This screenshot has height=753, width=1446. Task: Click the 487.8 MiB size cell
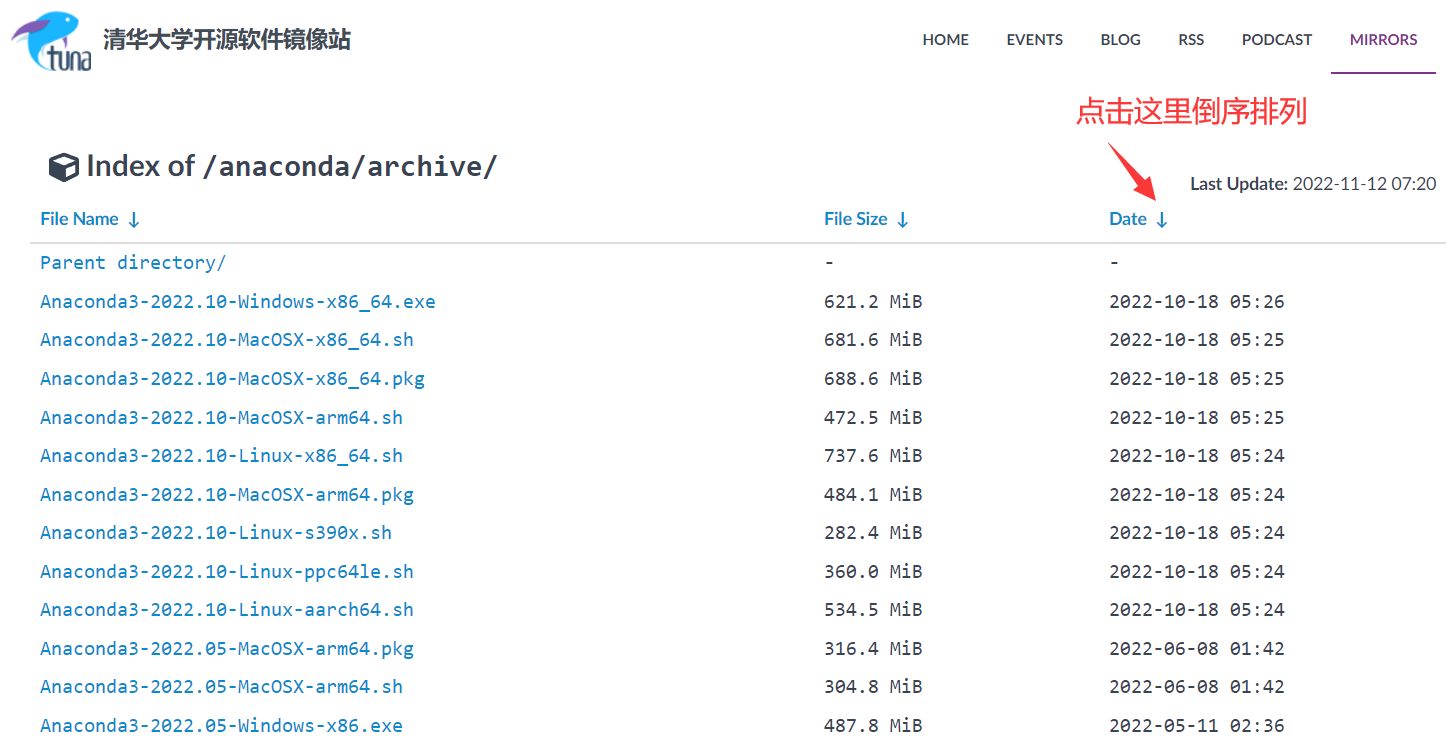click(x=873, y=726)
